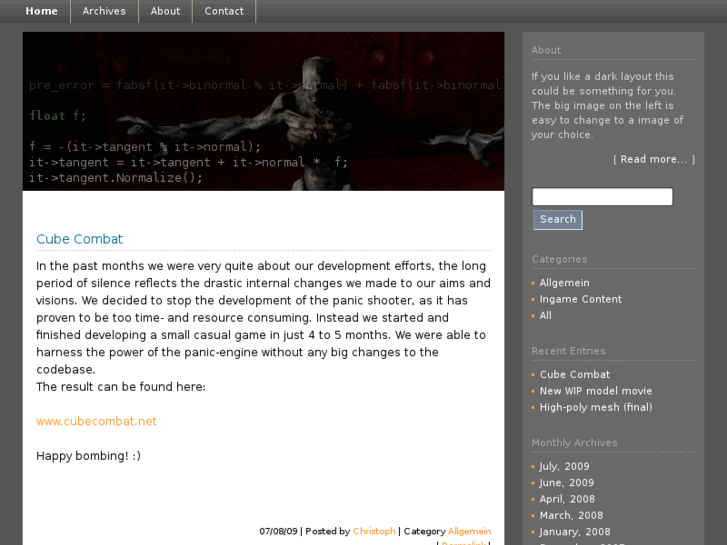
Task: Open April, 2008 monthly archive
Action: [x=567, y=499]
